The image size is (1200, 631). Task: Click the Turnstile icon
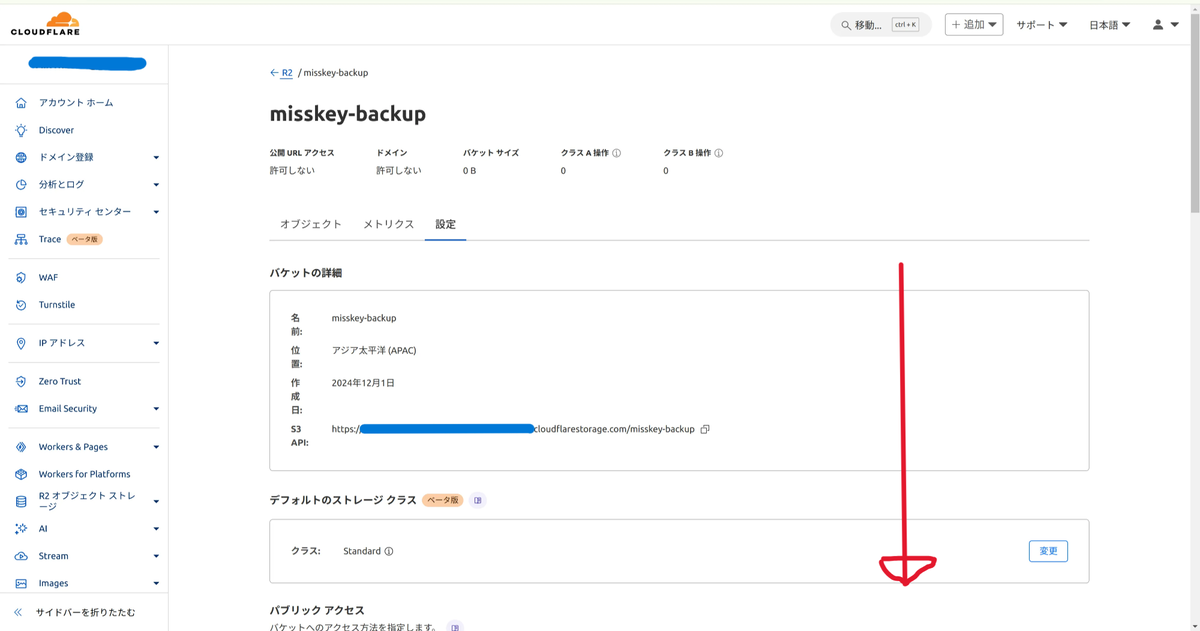point(21,305)
